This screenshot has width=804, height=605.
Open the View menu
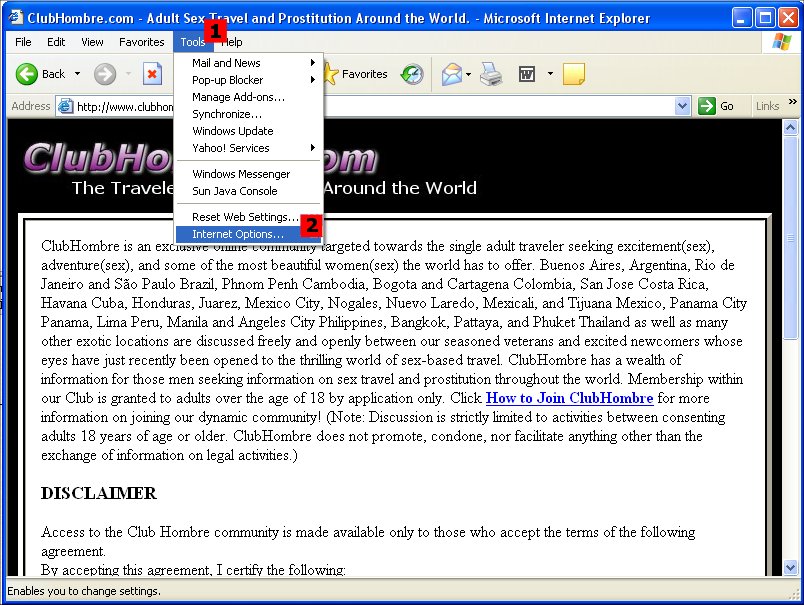(92, 42)
